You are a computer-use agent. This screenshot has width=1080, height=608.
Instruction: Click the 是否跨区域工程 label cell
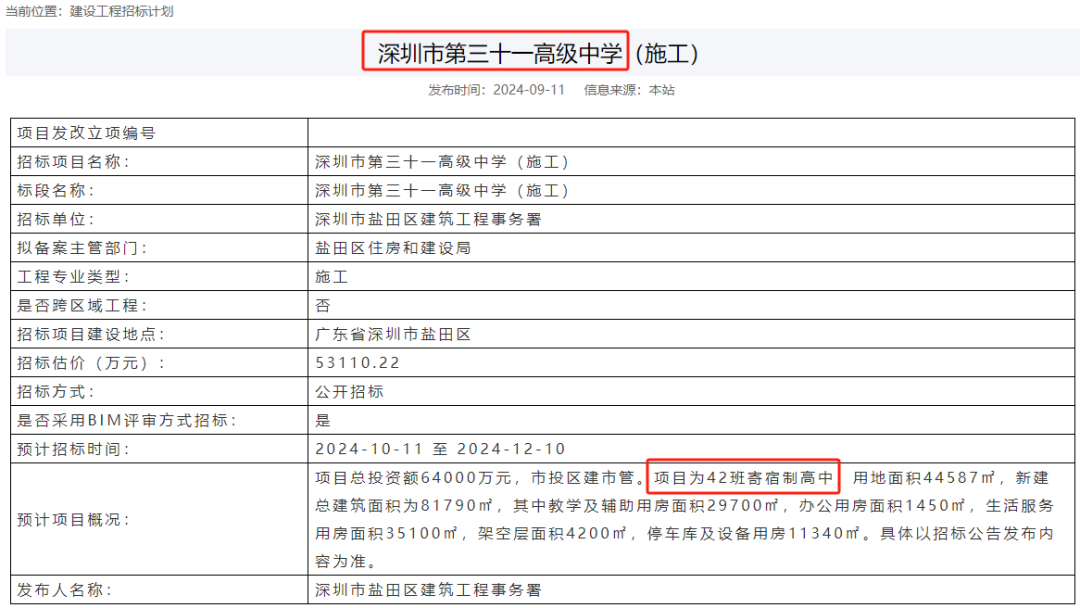point(159,305)
